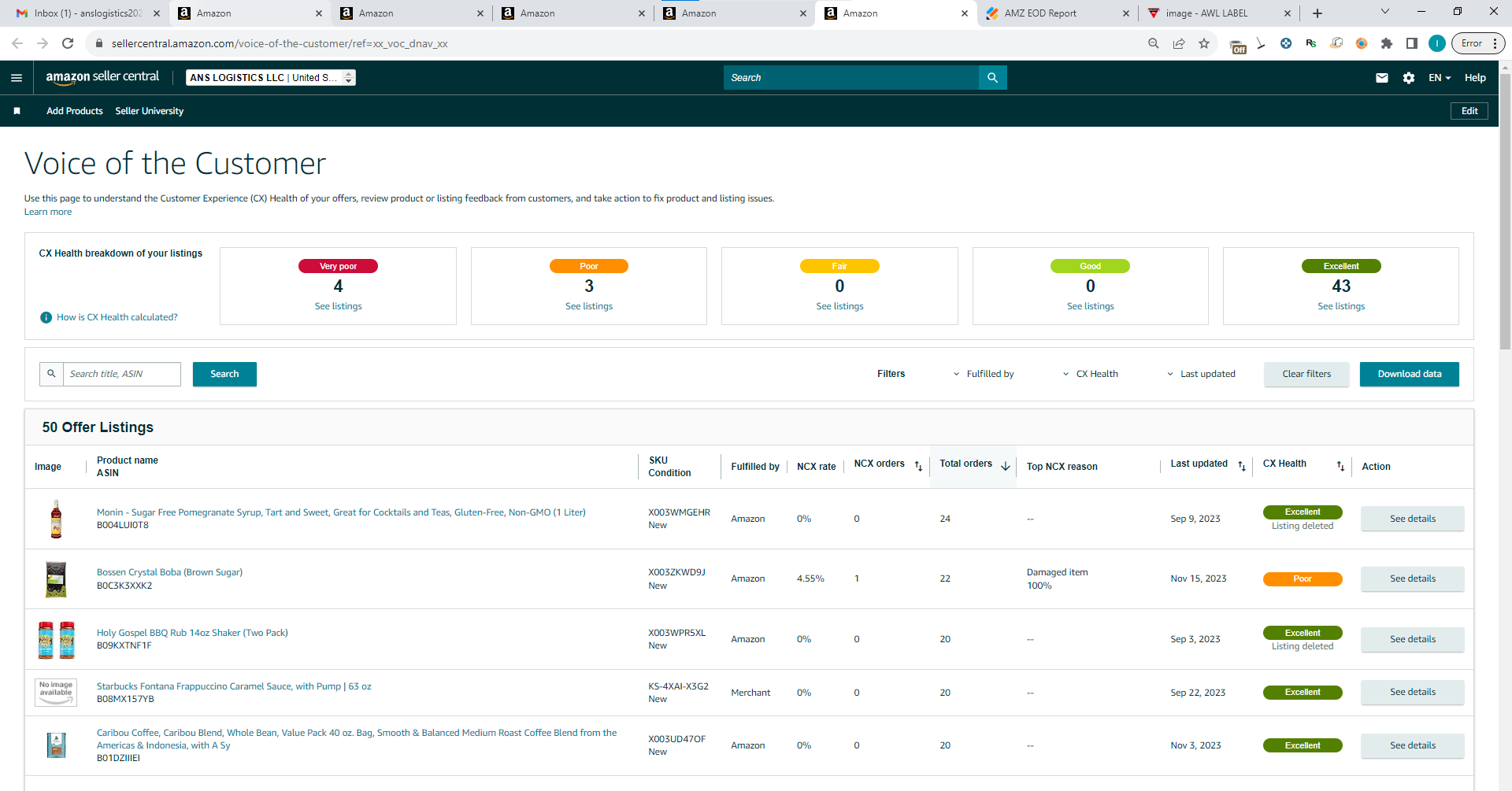Screen dimensions: 1512x791
Task: Switch to the AMZ EOD Report tab
Action: (x=1057, y=13)
